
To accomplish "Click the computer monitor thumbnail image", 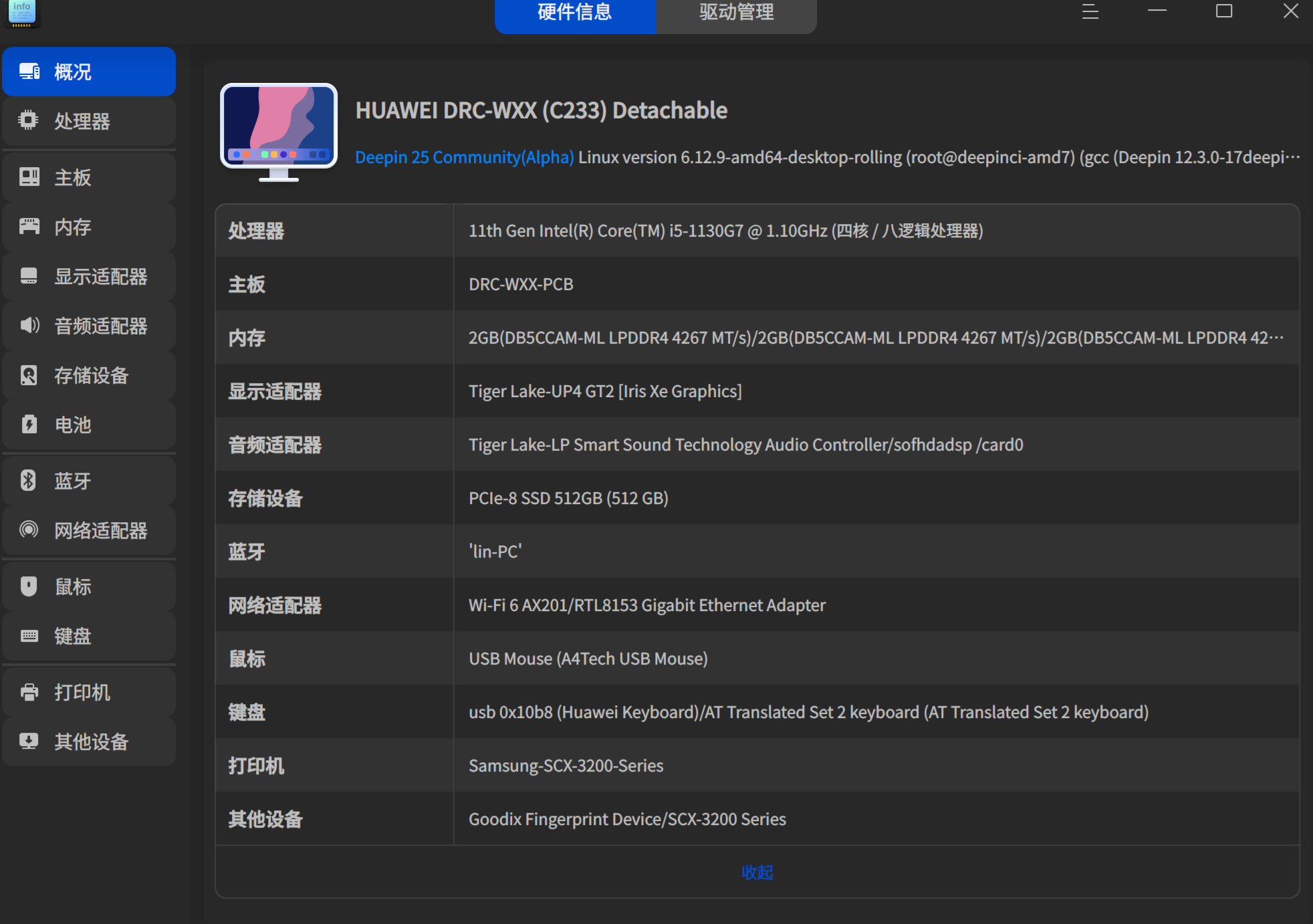I will pyautogui.click(x=279, y=132).
